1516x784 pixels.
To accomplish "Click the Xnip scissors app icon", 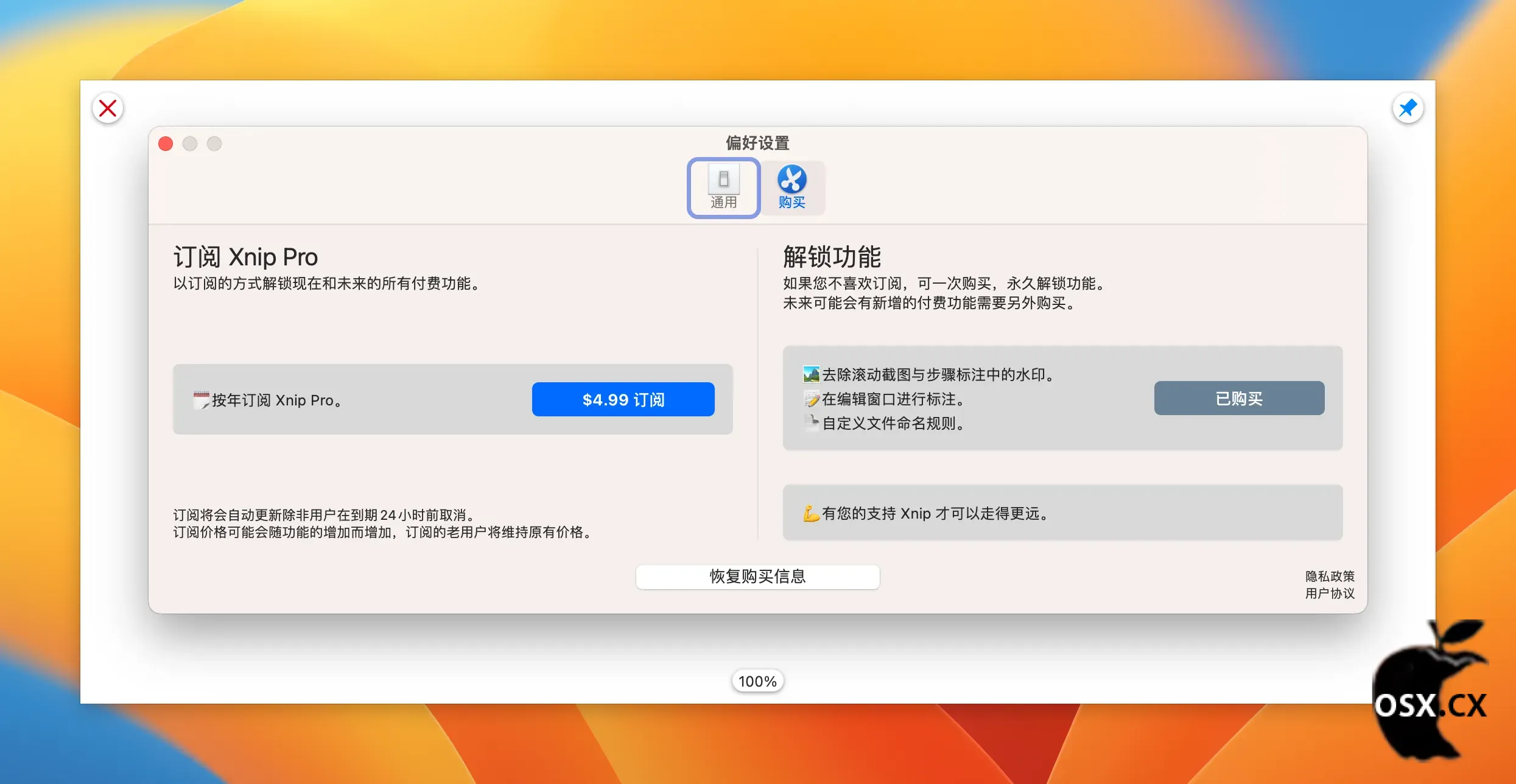I will (x=791, y=179).
